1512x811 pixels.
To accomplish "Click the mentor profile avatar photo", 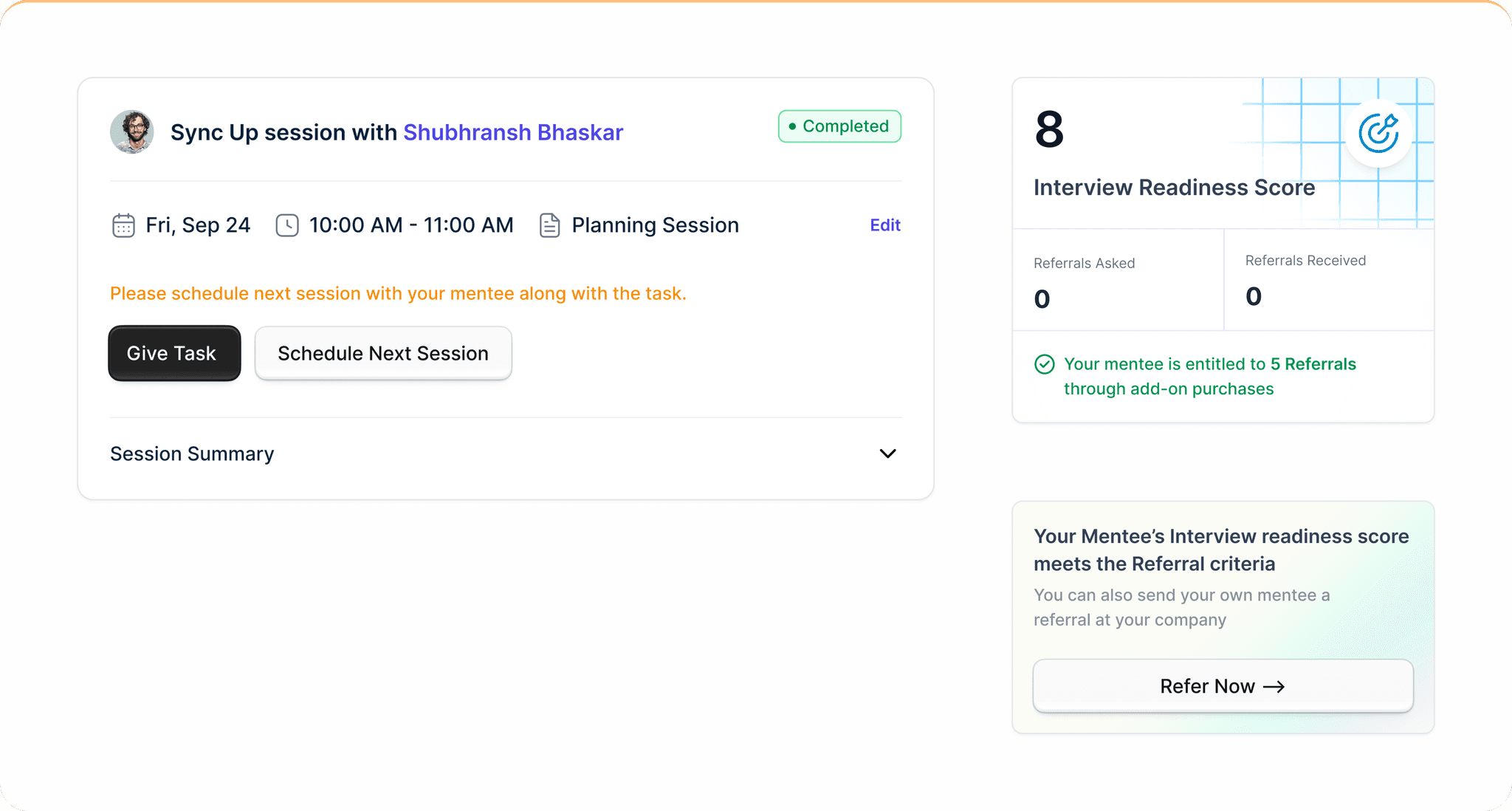I will (132, 132).
